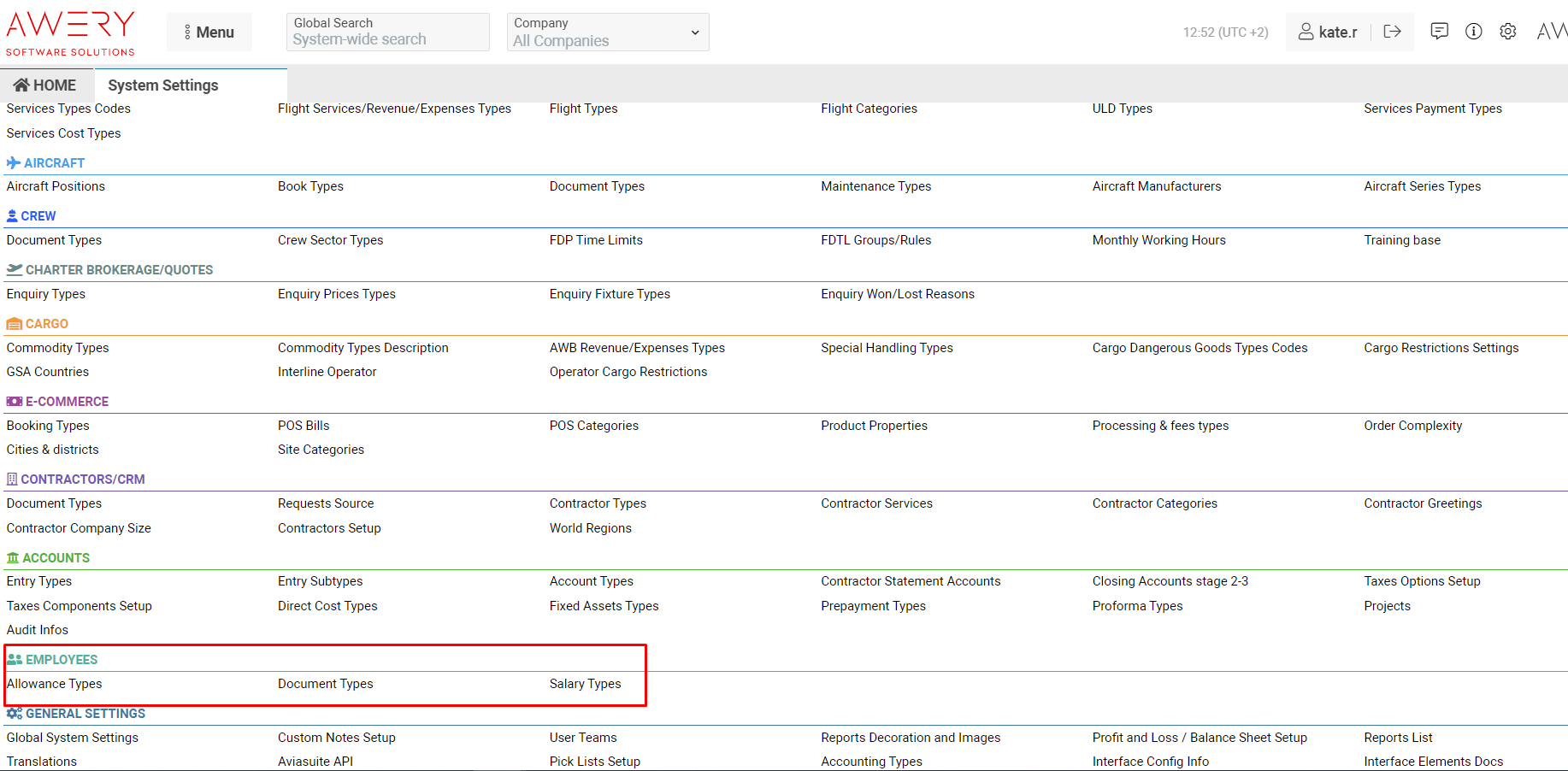
Task: Open the main Menu button
Action: coord(209,32)
